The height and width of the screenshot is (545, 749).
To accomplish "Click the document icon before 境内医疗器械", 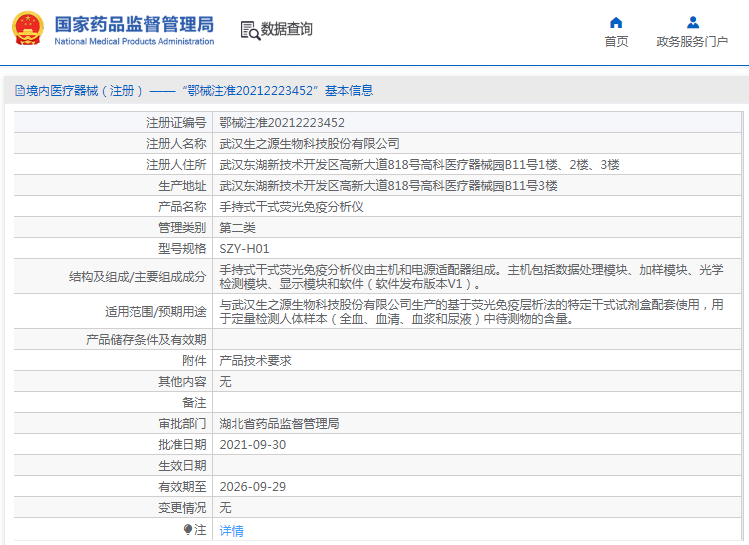I will coord(20,91).
